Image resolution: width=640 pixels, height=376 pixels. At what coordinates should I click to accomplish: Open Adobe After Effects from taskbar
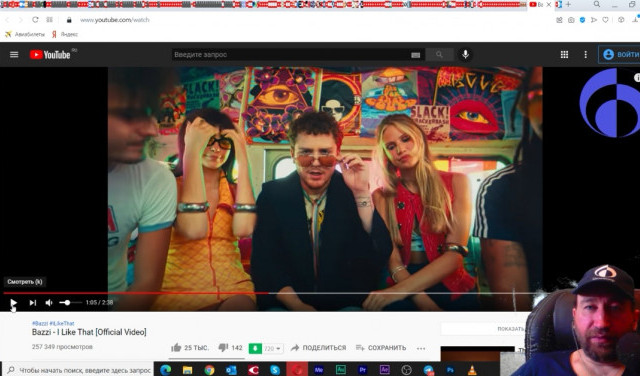pos(384,370)
